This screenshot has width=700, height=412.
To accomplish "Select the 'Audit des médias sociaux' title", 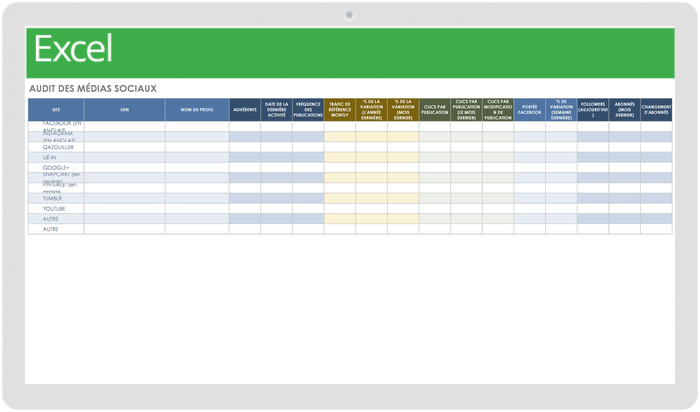I will [93, 88].
